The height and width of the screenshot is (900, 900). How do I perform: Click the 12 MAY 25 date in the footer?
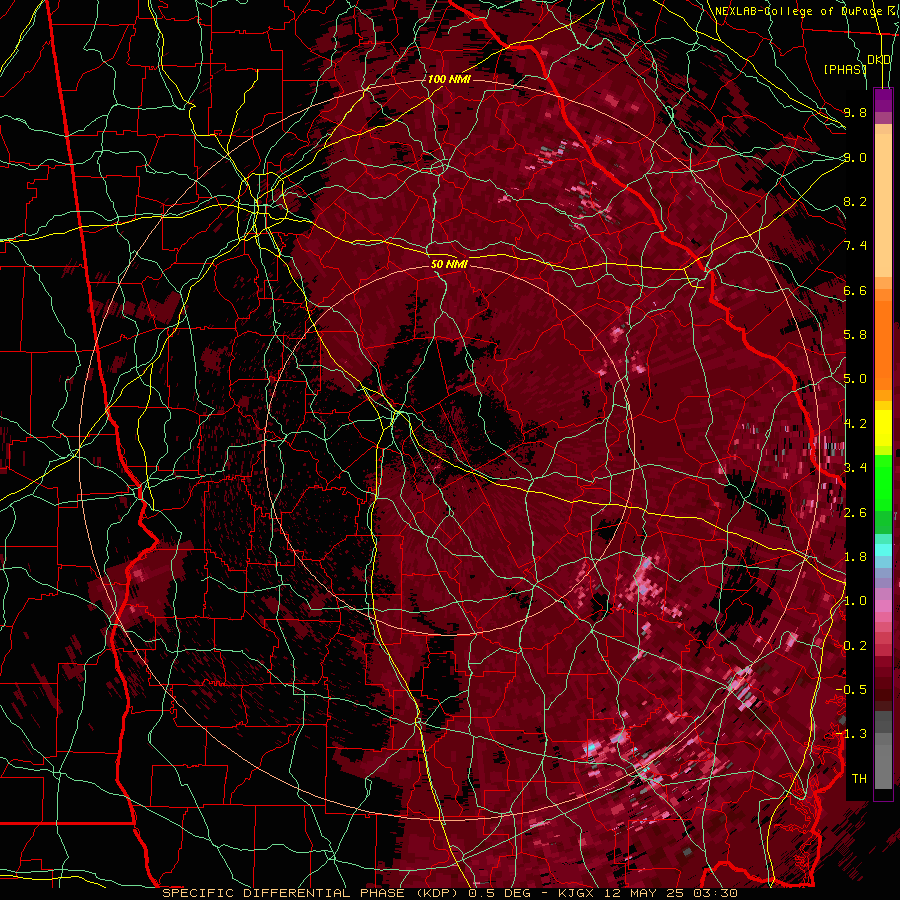click(x=646, y=893)
